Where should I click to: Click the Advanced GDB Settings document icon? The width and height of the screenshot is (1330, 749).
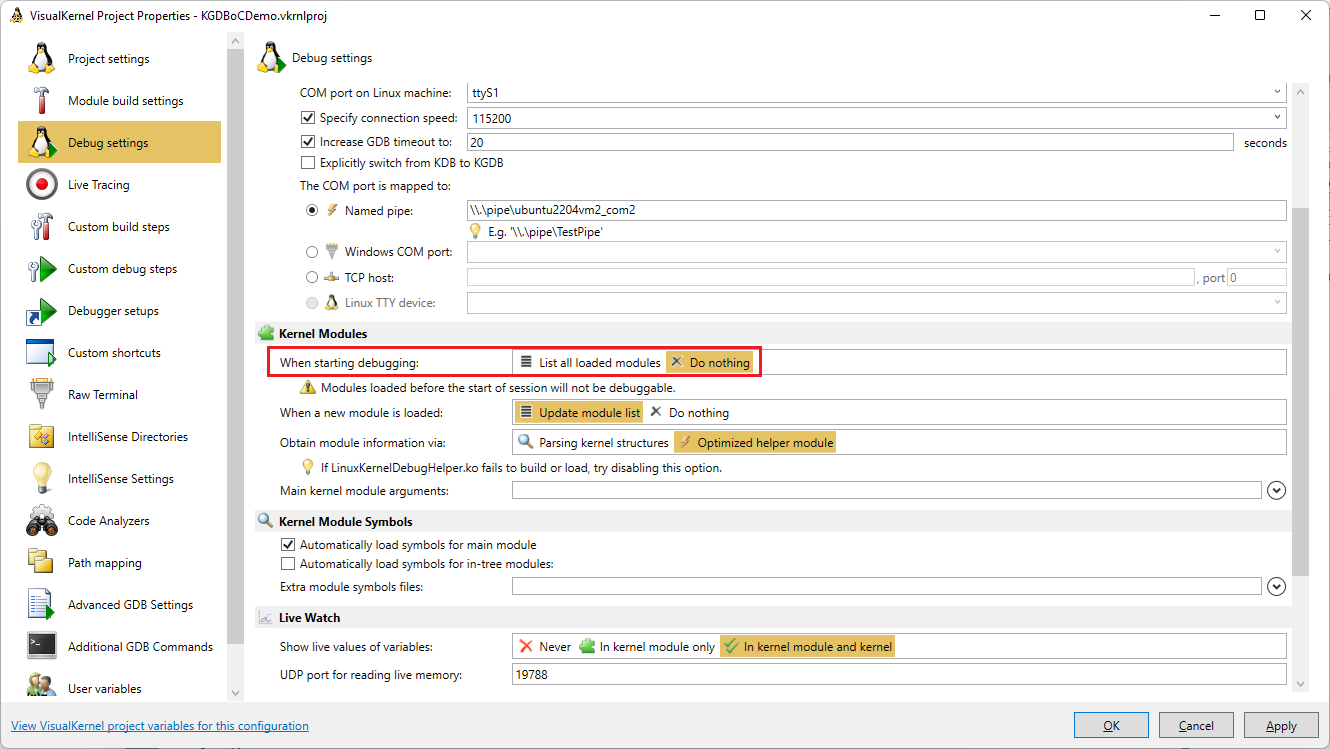[x=41, y=605]
